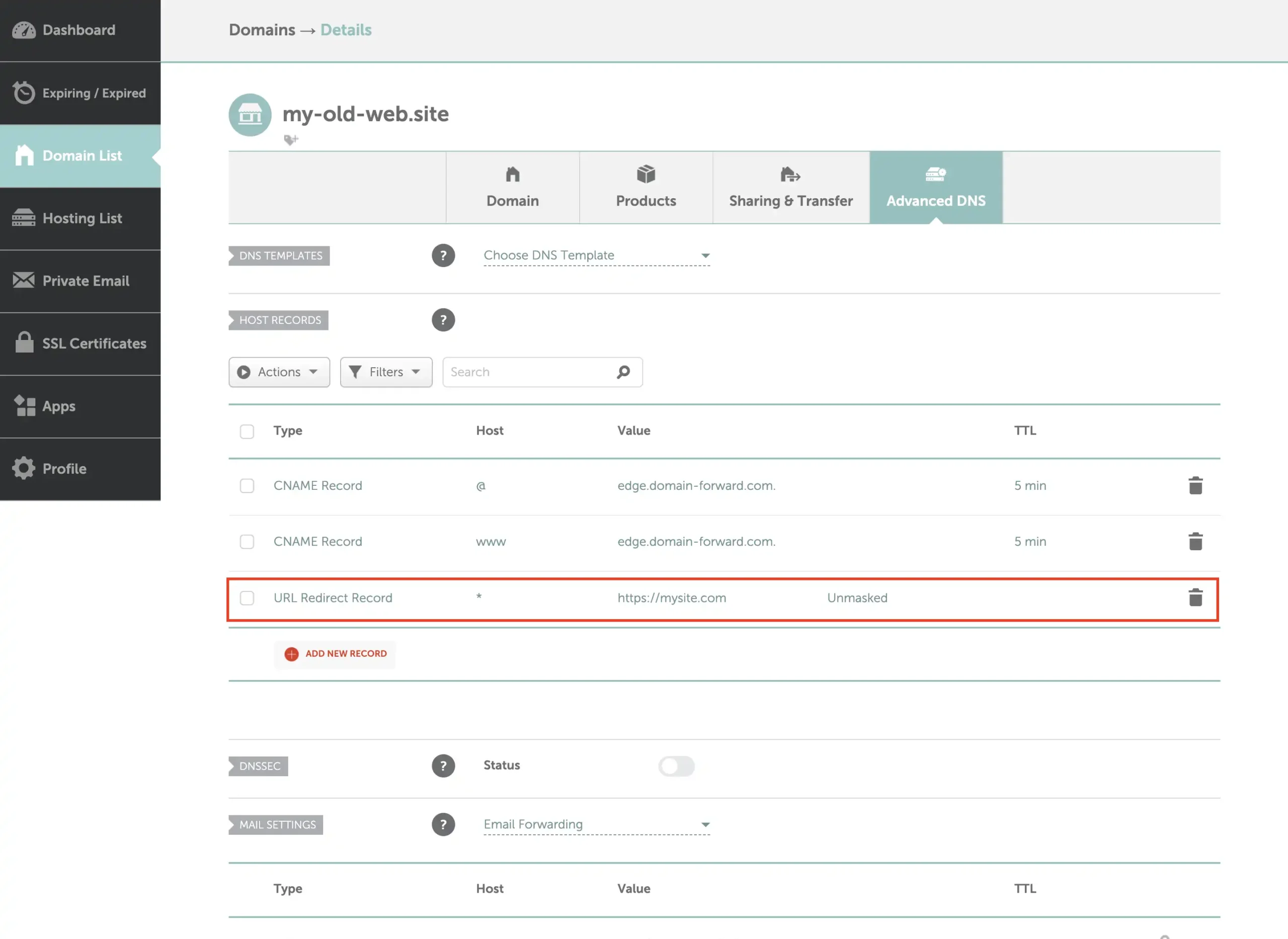
Task: Click the Actions menu button
Action: (x=279, y=371)
